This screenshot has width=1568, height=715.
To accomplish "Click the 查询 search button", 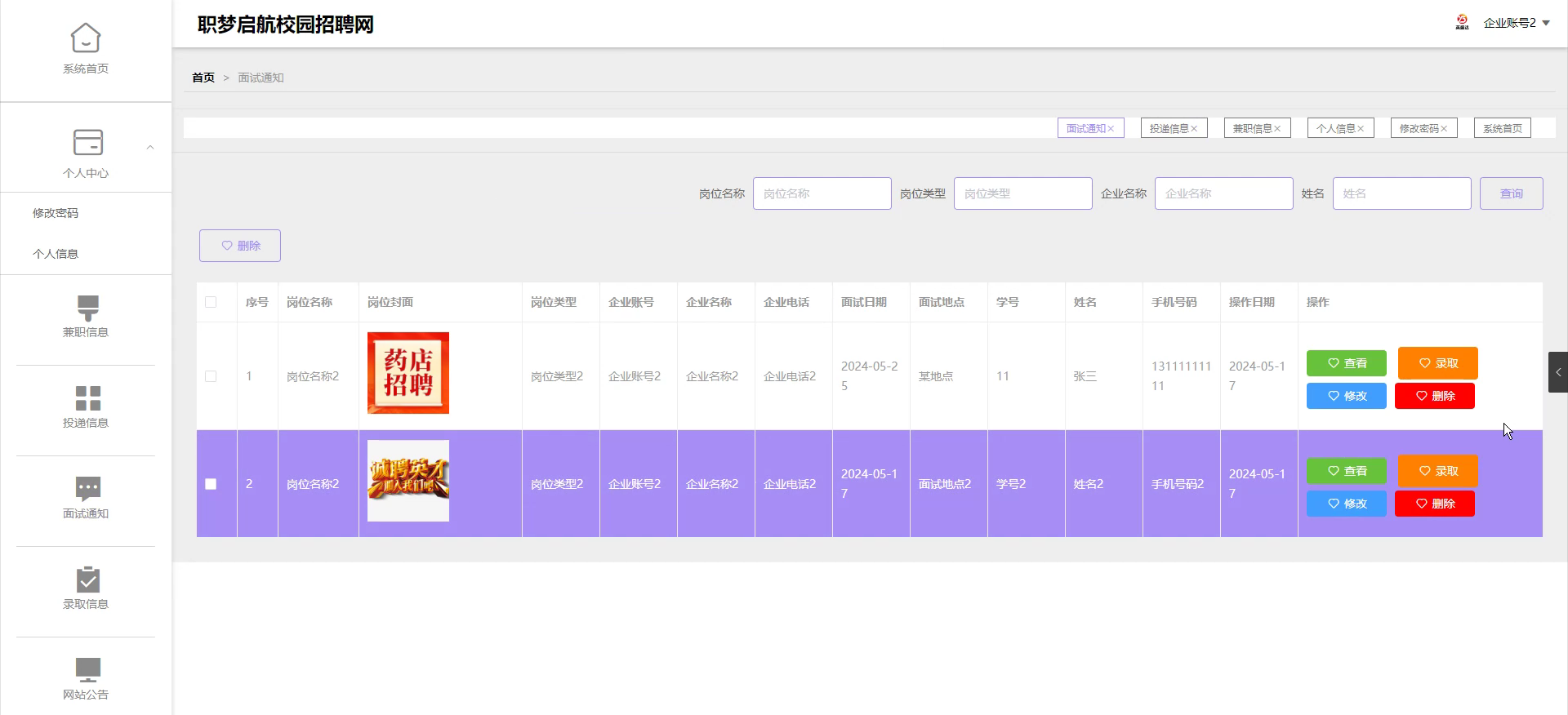I will [x=1512, y=193].
